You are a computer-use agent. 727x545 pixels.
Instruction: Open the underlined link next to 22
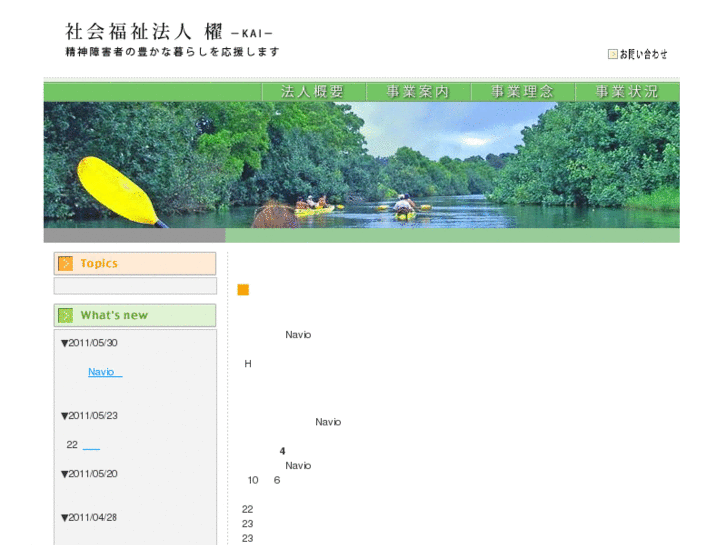coord(91,446)
